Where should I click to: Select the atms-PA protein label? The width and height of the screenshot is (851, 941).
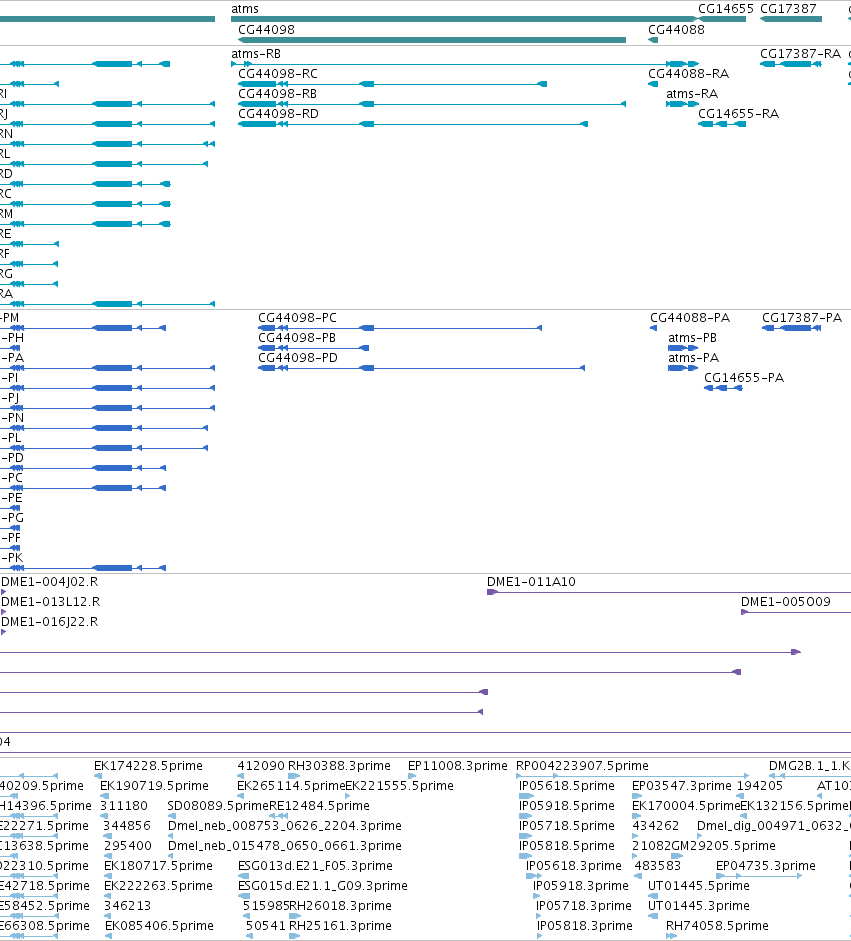click(694, 358)
